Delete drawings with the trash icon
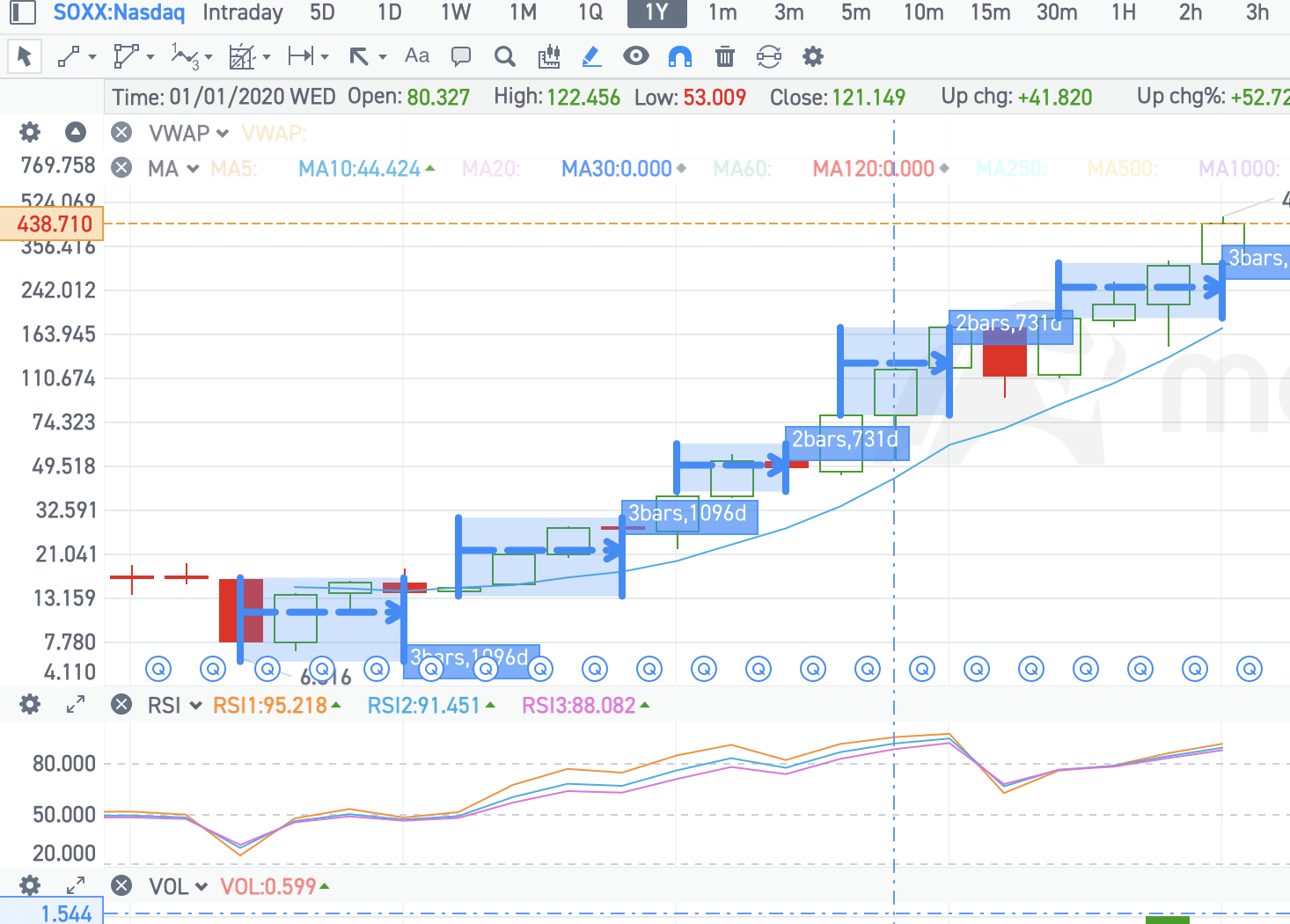Screen dimensions: 1290x924 pyautogui.click(x=725, y=57)
